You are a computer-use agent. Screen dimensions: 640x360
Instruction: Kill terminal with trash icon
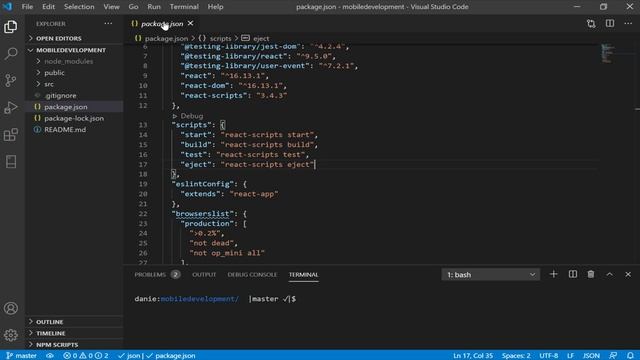[591, 274]
